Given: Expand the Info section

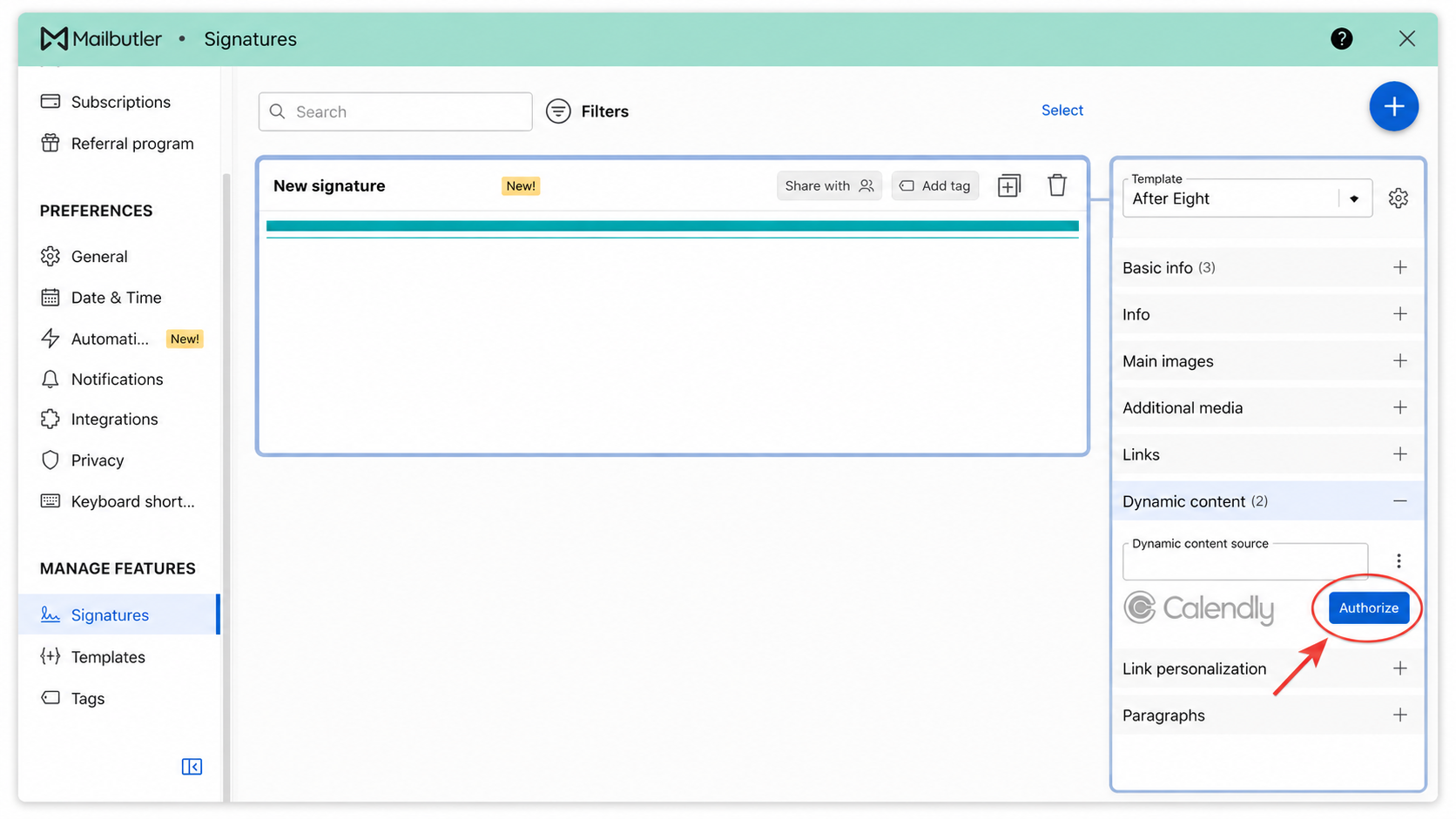Looking at the screenshot, I should coord(1267,314).
